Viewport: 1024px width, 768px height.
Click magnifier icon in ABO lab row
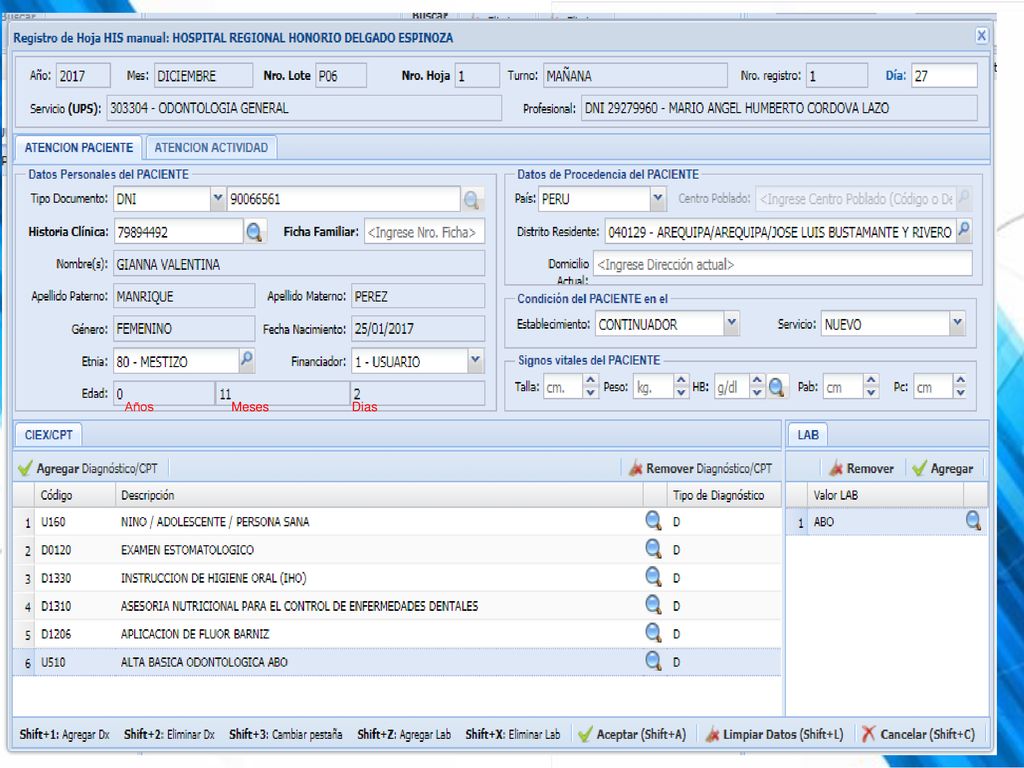[973, 520]
